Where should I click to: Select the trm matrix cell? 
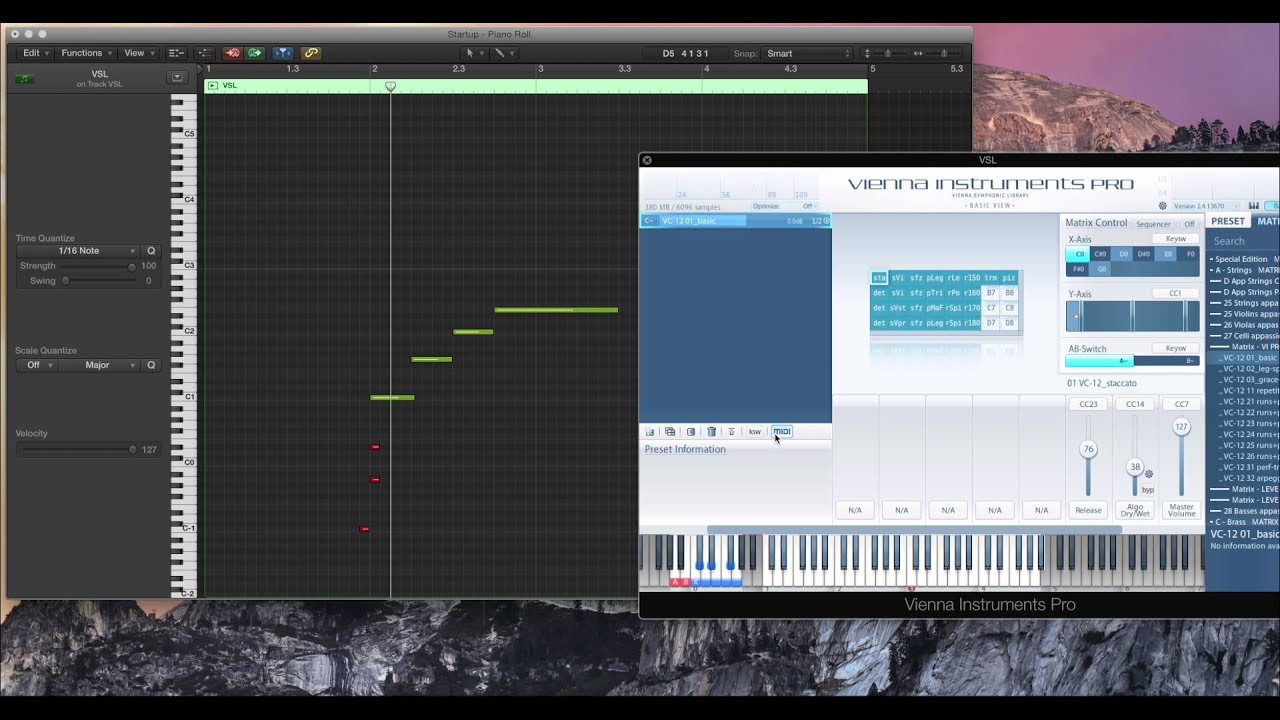click(991, 278)
